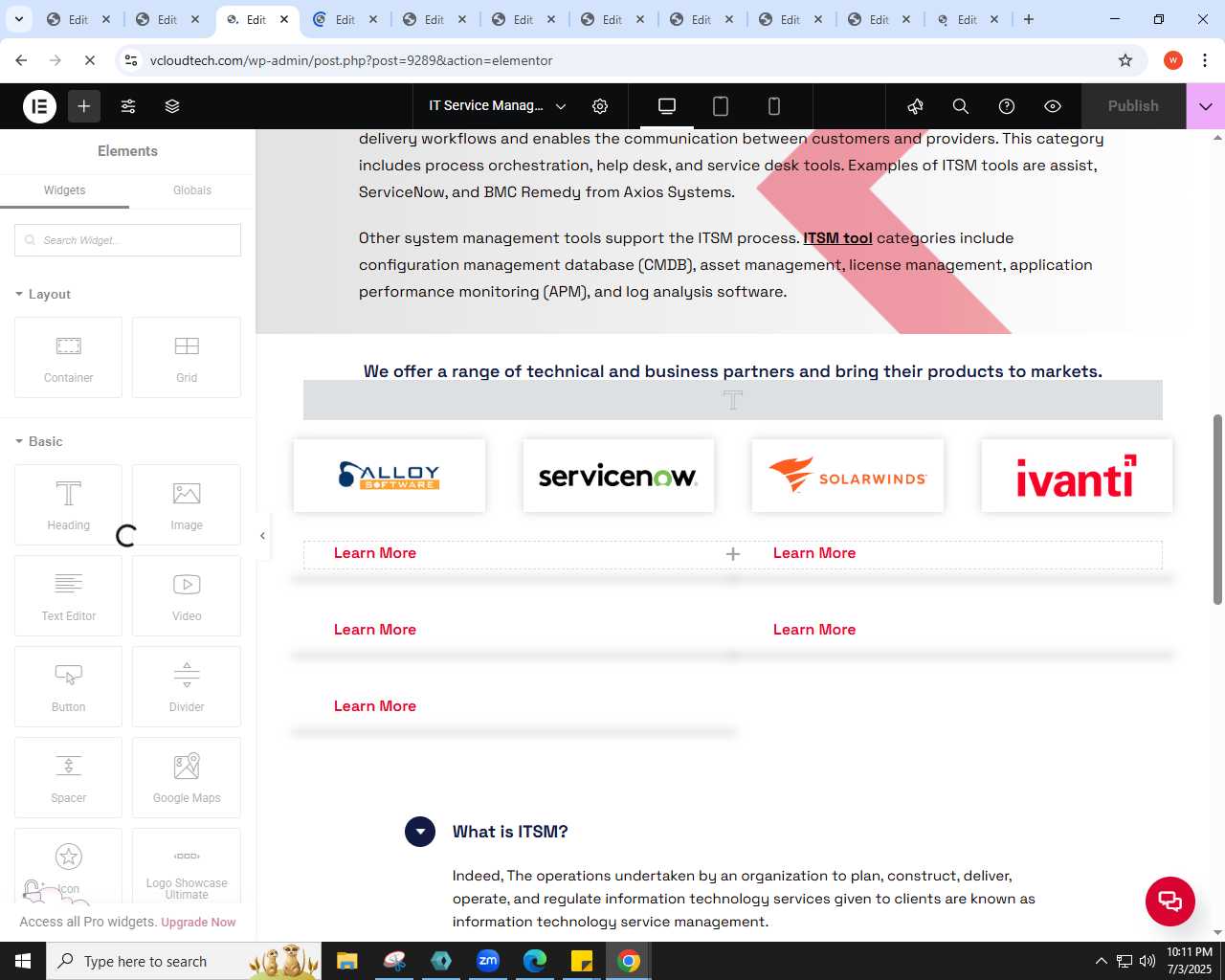Switch to the Globals tab
Screen dimensions: 1225x980
[192, 190]
